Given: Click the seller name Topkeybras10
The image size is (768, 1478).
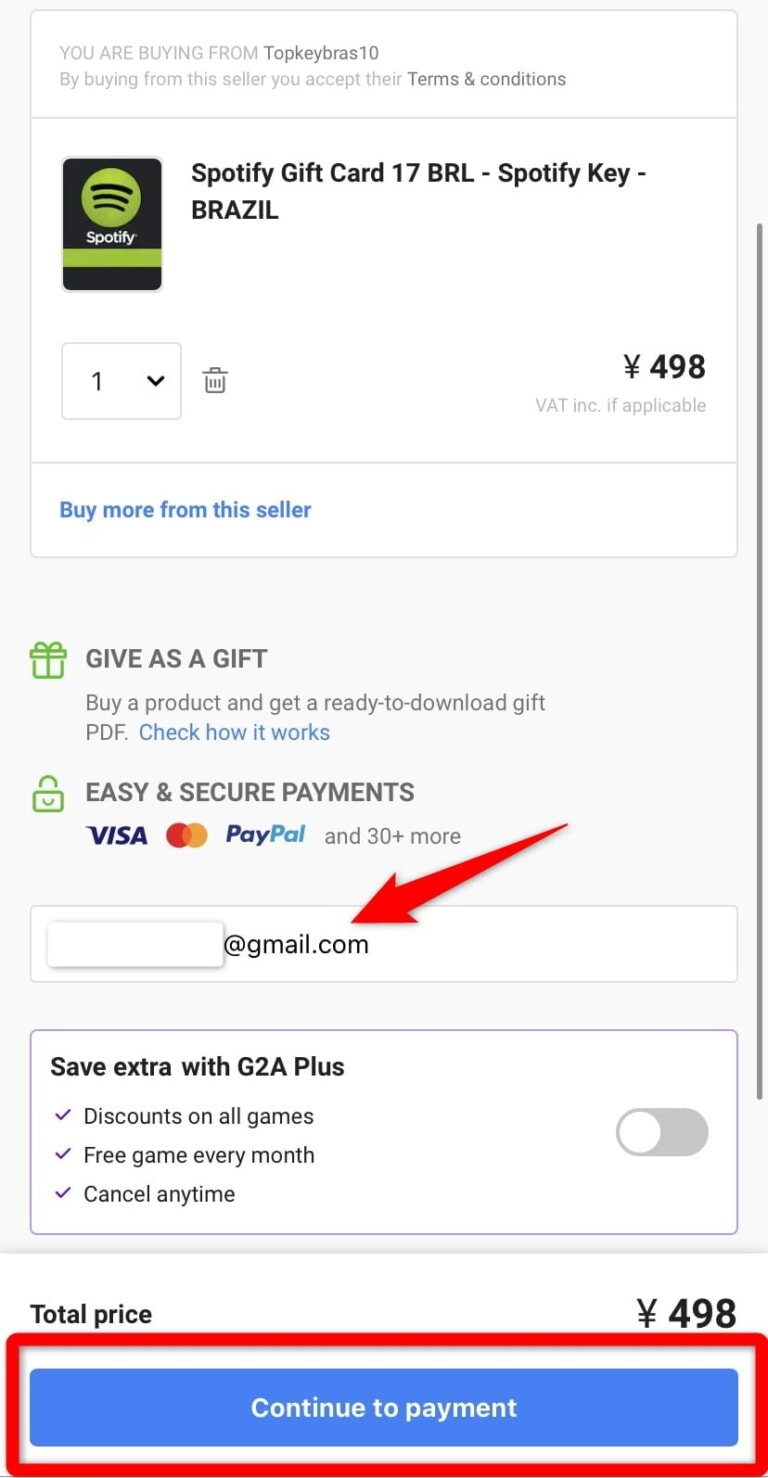Looking at the screenshot, I should click(321, 53).
